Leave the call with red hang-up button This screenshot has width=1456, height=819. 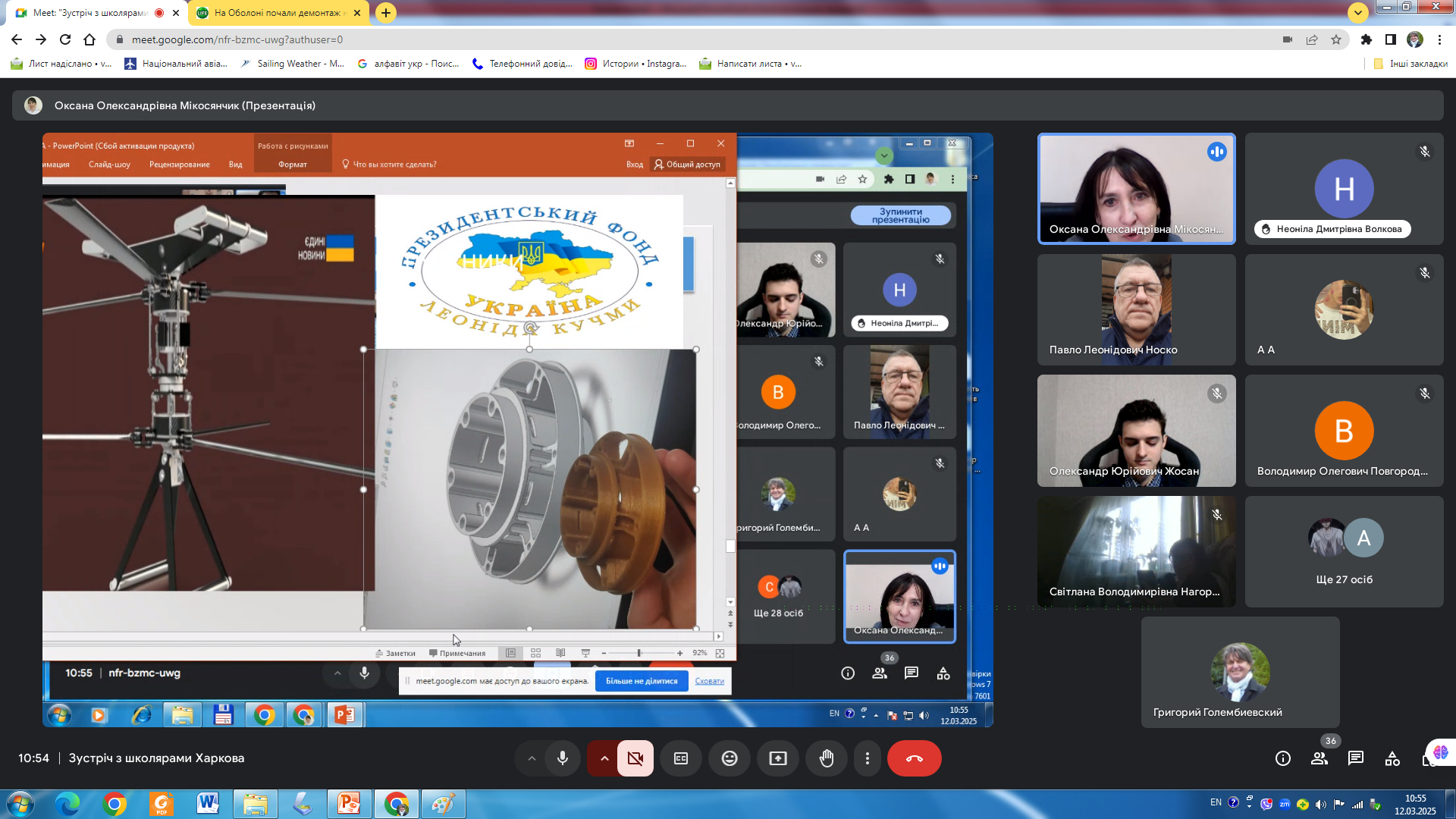(914, 758)
